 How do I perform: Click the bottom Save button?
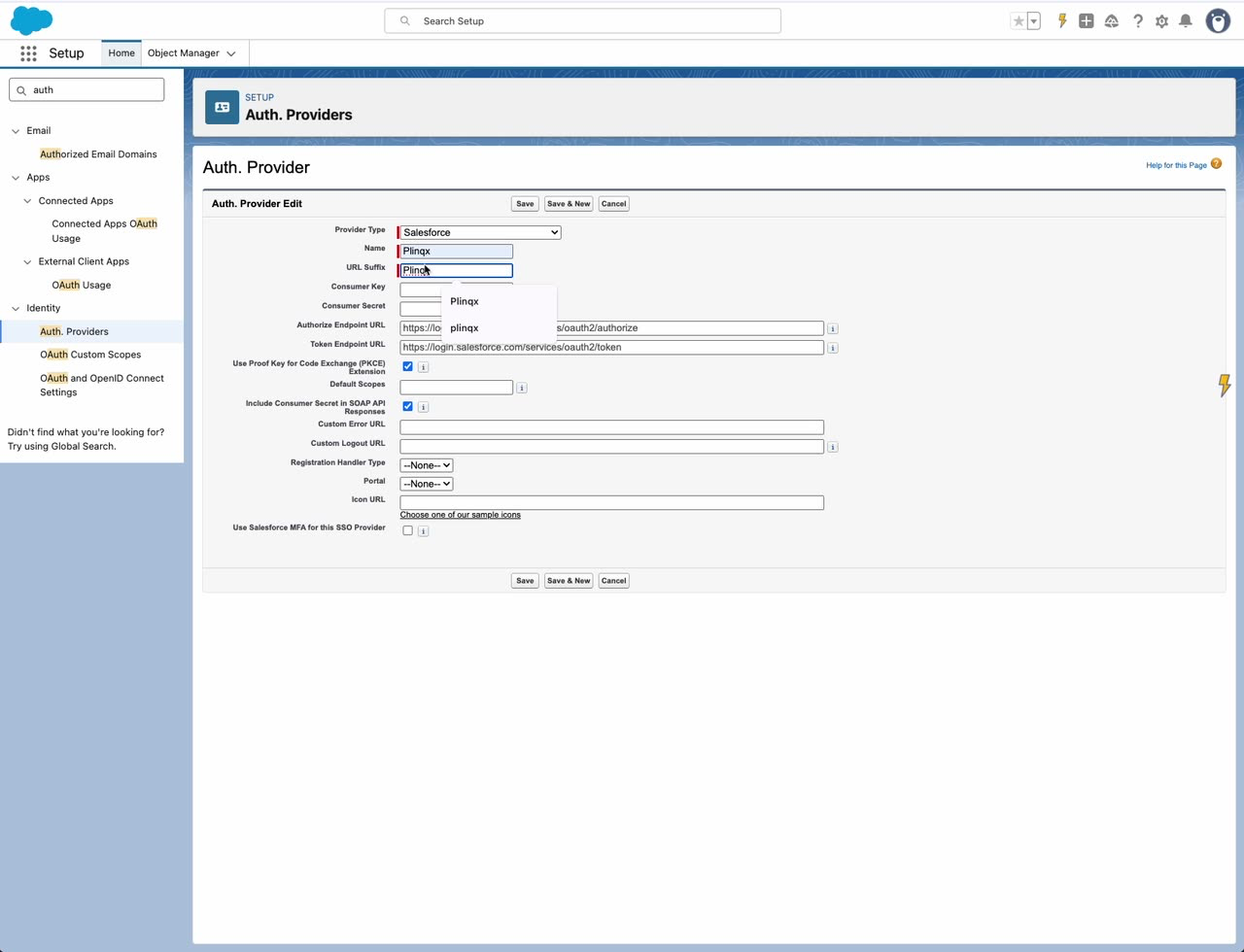[525, 581]
